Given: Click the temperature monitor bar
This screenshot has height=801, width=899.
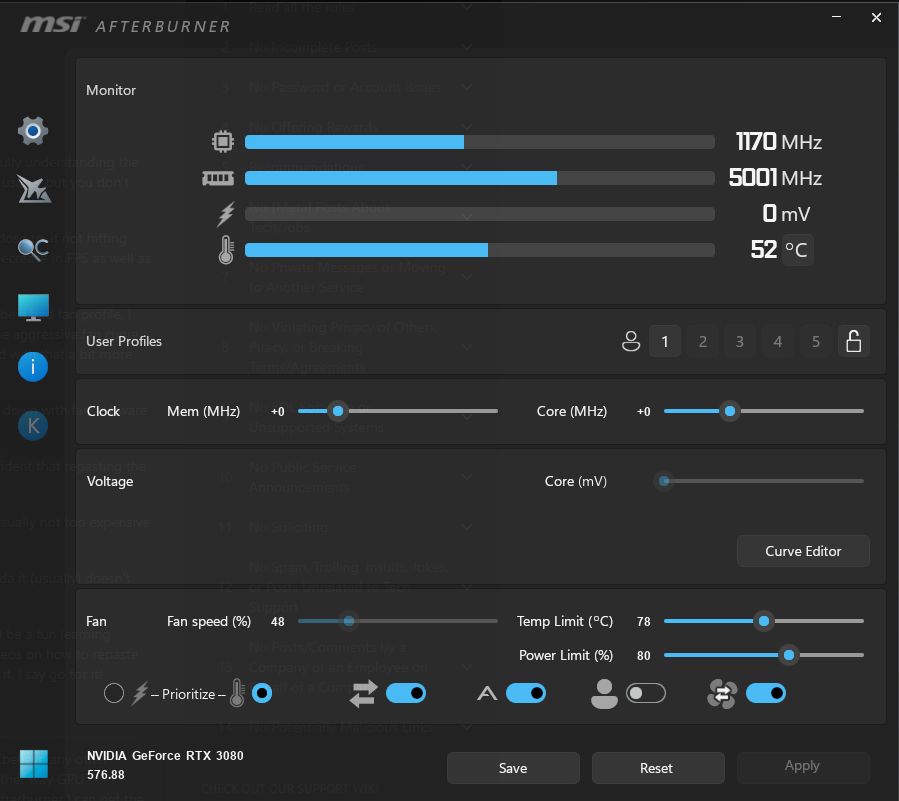Looking at the screenshot, I should pos(480,250).
